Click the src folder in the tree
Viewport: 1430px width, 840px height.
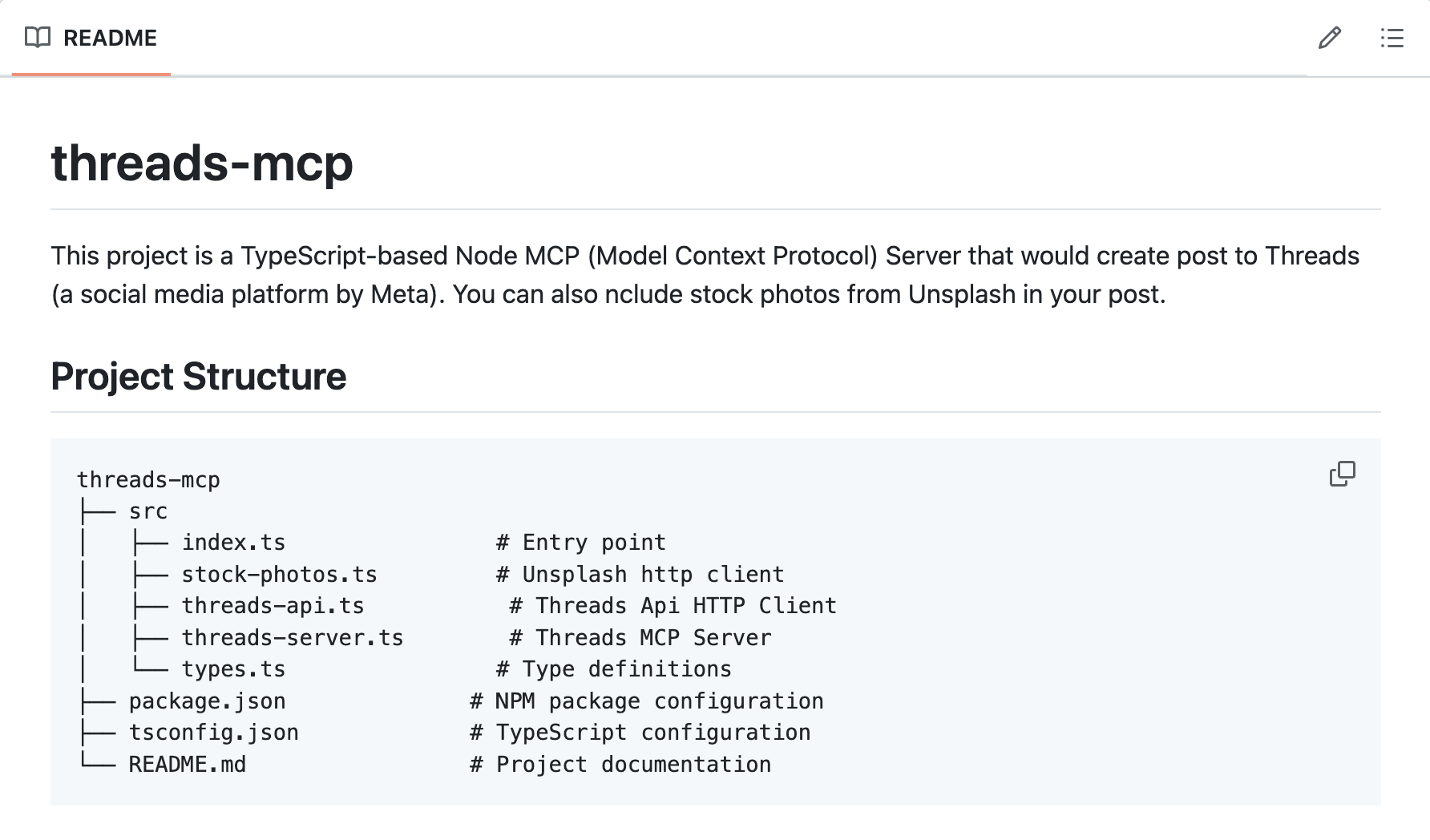(148, 511)
